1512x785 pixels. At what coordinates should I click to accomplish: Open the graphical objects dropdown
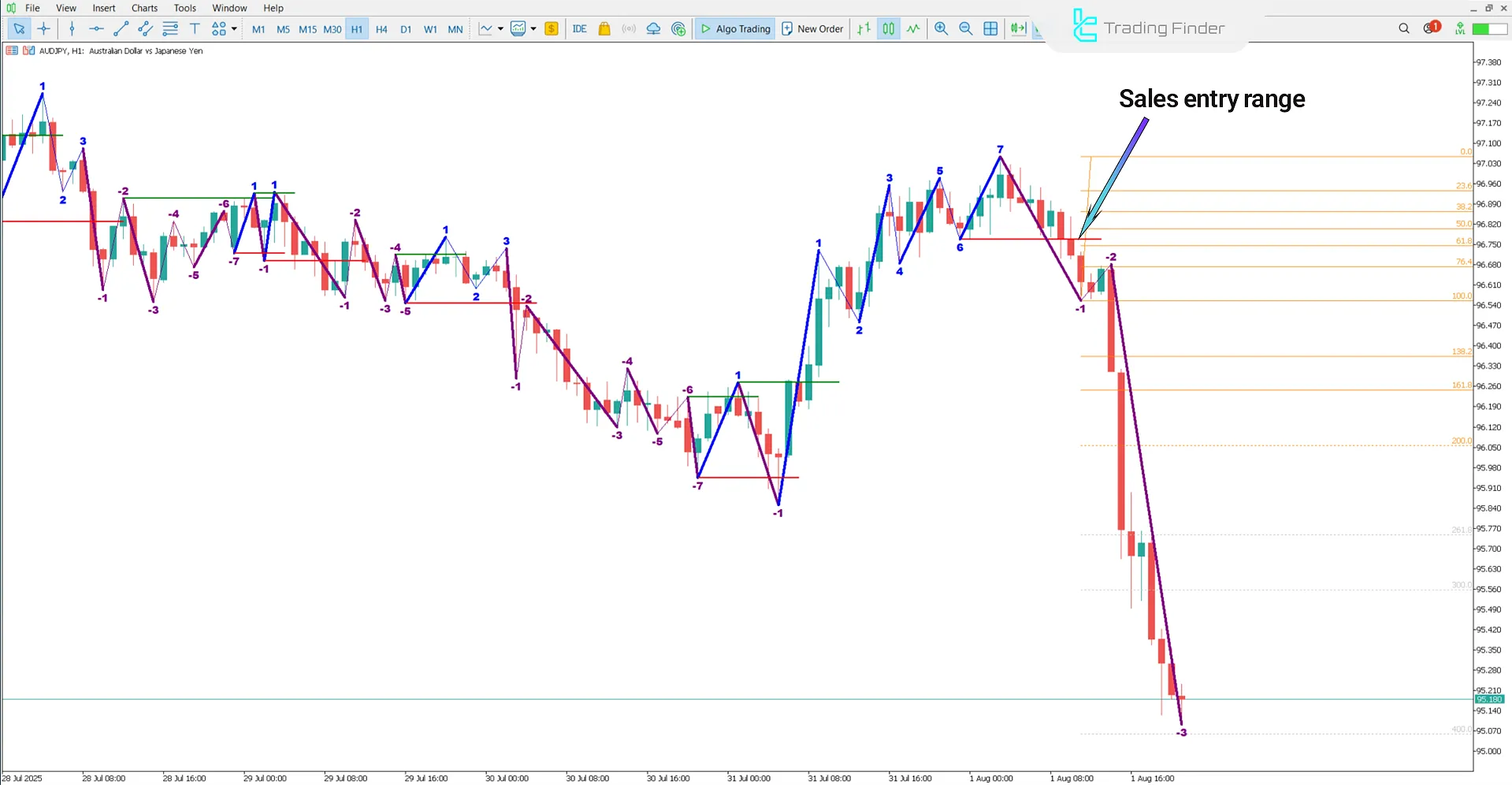point(233,29)
